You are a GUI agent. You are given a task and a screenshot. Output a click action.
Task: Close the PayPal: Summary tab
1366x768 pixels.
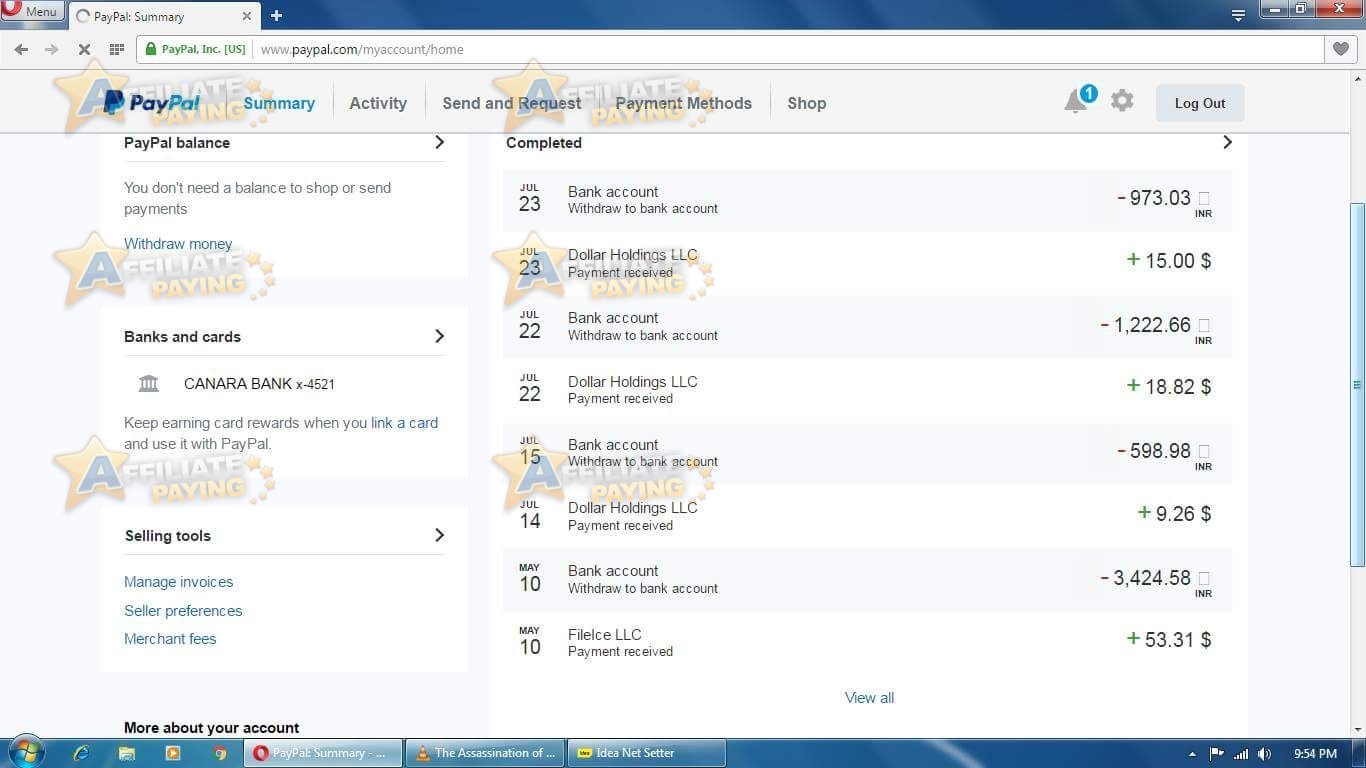click(x=247, y=16)
